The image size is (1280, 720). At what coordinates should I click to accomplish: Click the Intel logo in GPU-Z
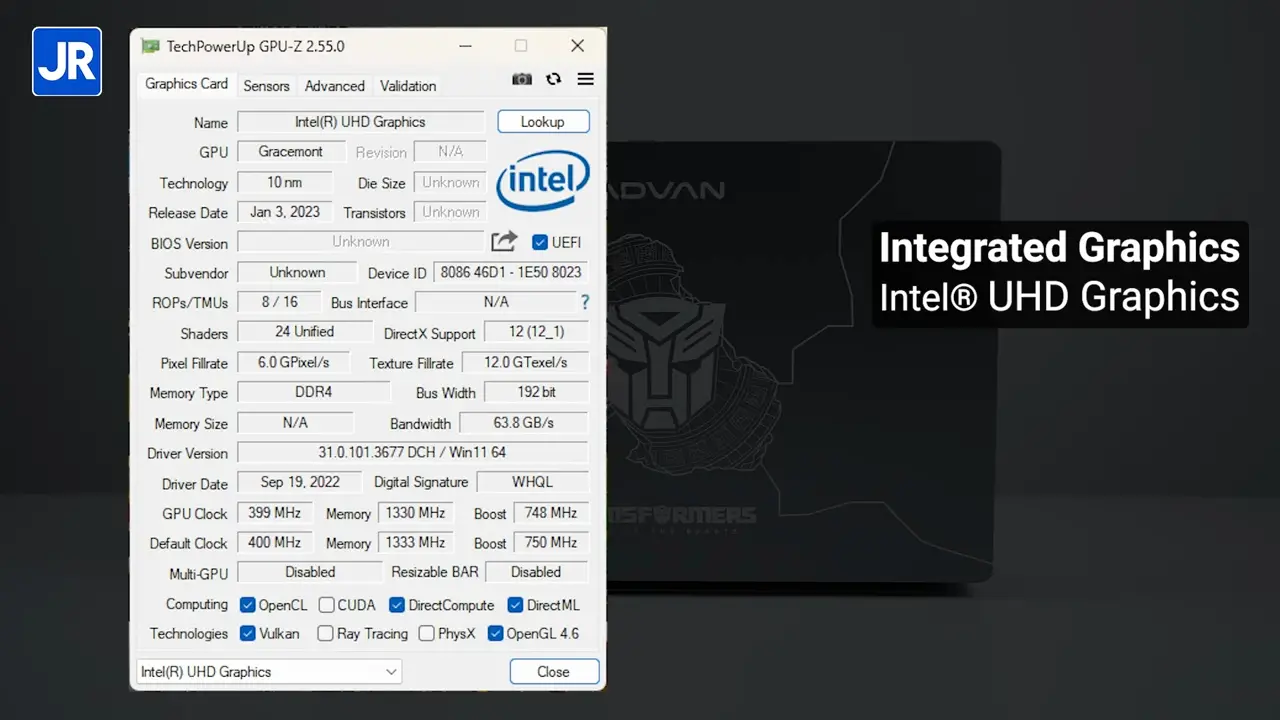[543, 181]
